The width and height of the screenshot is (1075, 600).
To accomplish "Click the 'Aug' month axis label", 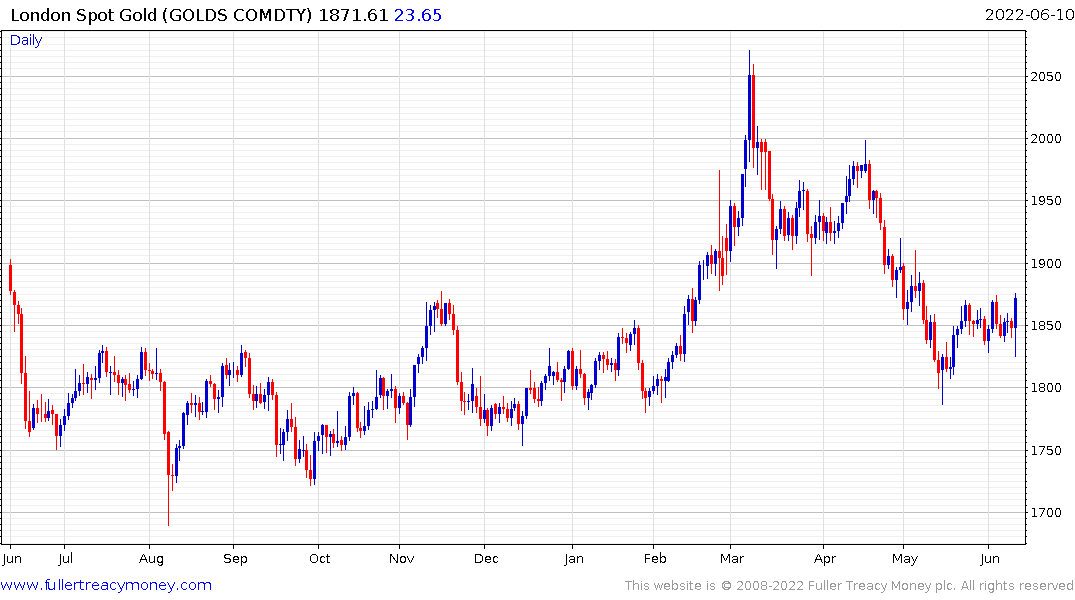I will tap(152, 559).
